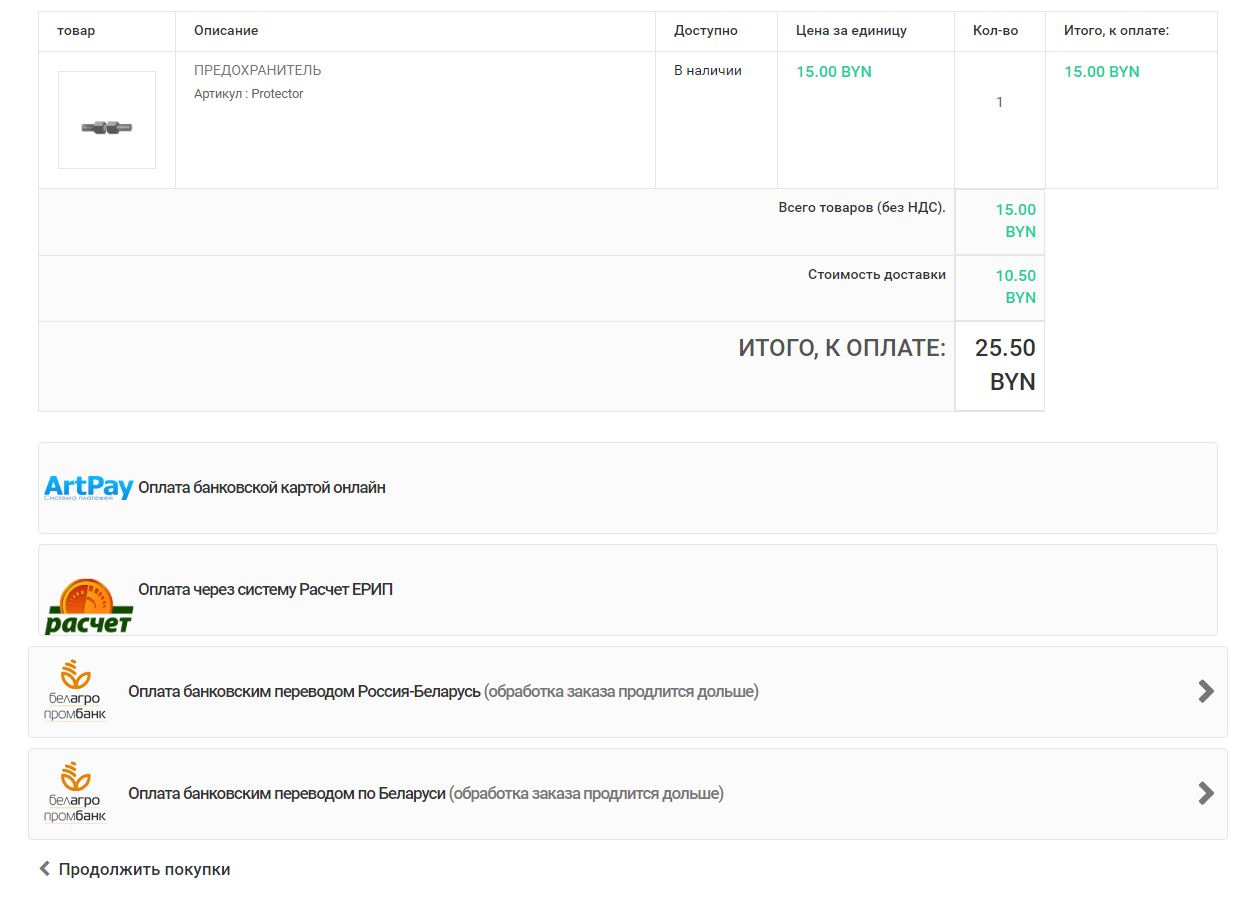Choose Оплата банковской картой онлайн
This screenshot has height=902, width=1246.
coord(262,488)
